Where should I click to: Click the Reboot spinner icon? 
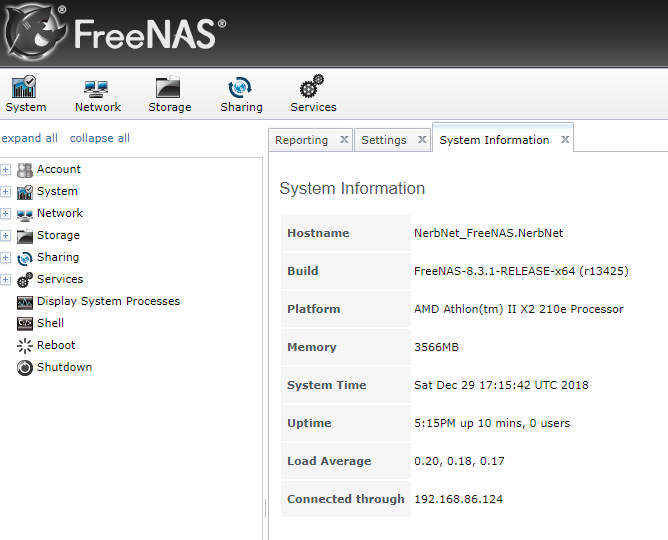coord(25,346)
